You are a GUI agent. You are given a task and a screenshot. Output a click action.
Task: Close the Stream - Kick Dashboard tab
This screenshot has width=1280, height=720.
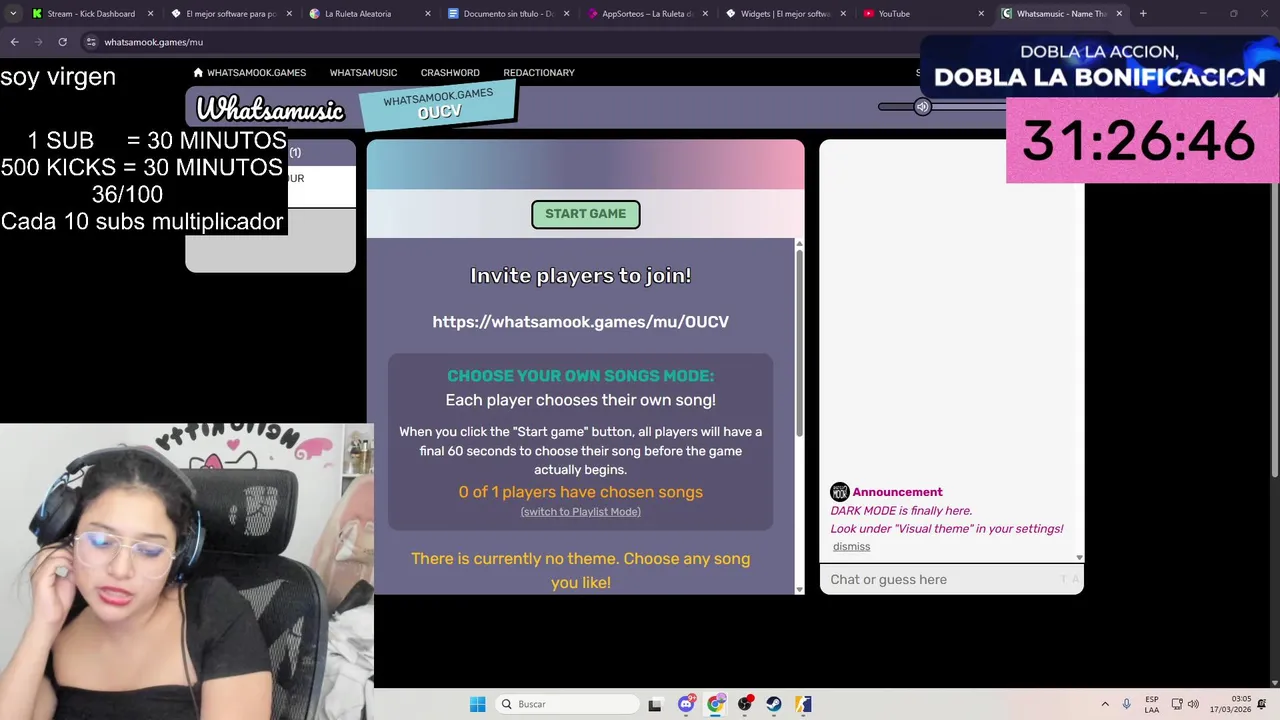coord(151,14)
